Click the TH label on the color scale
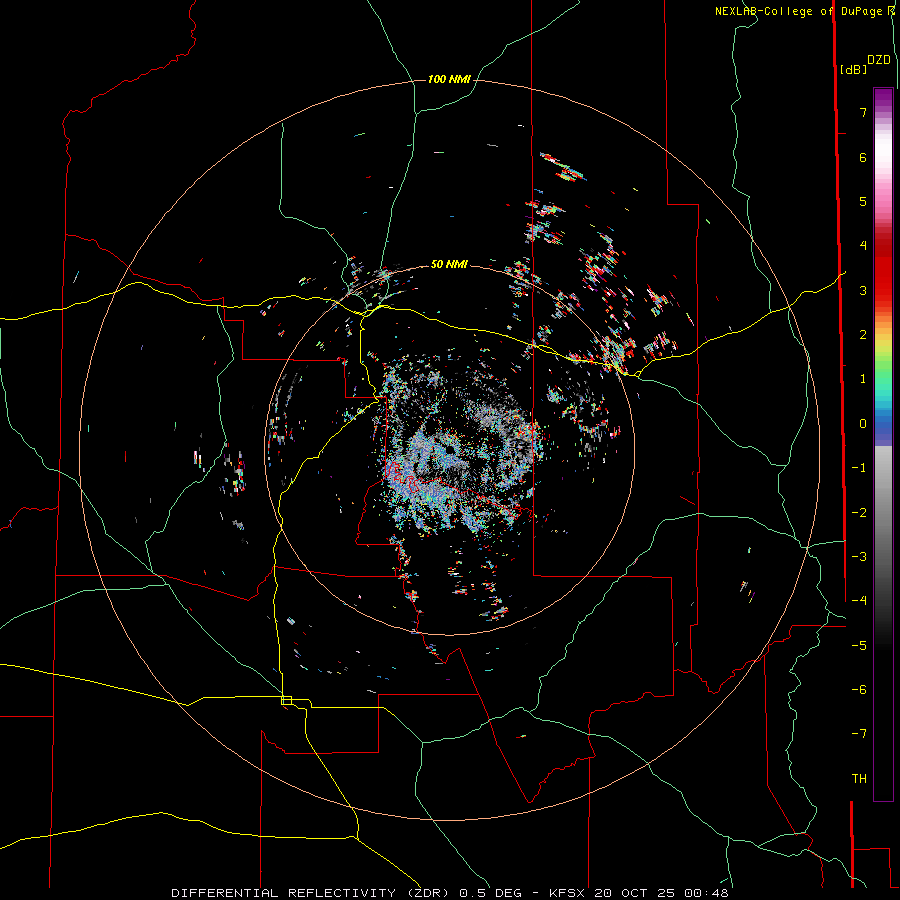900x900 pixels. (x=859, y=779)
